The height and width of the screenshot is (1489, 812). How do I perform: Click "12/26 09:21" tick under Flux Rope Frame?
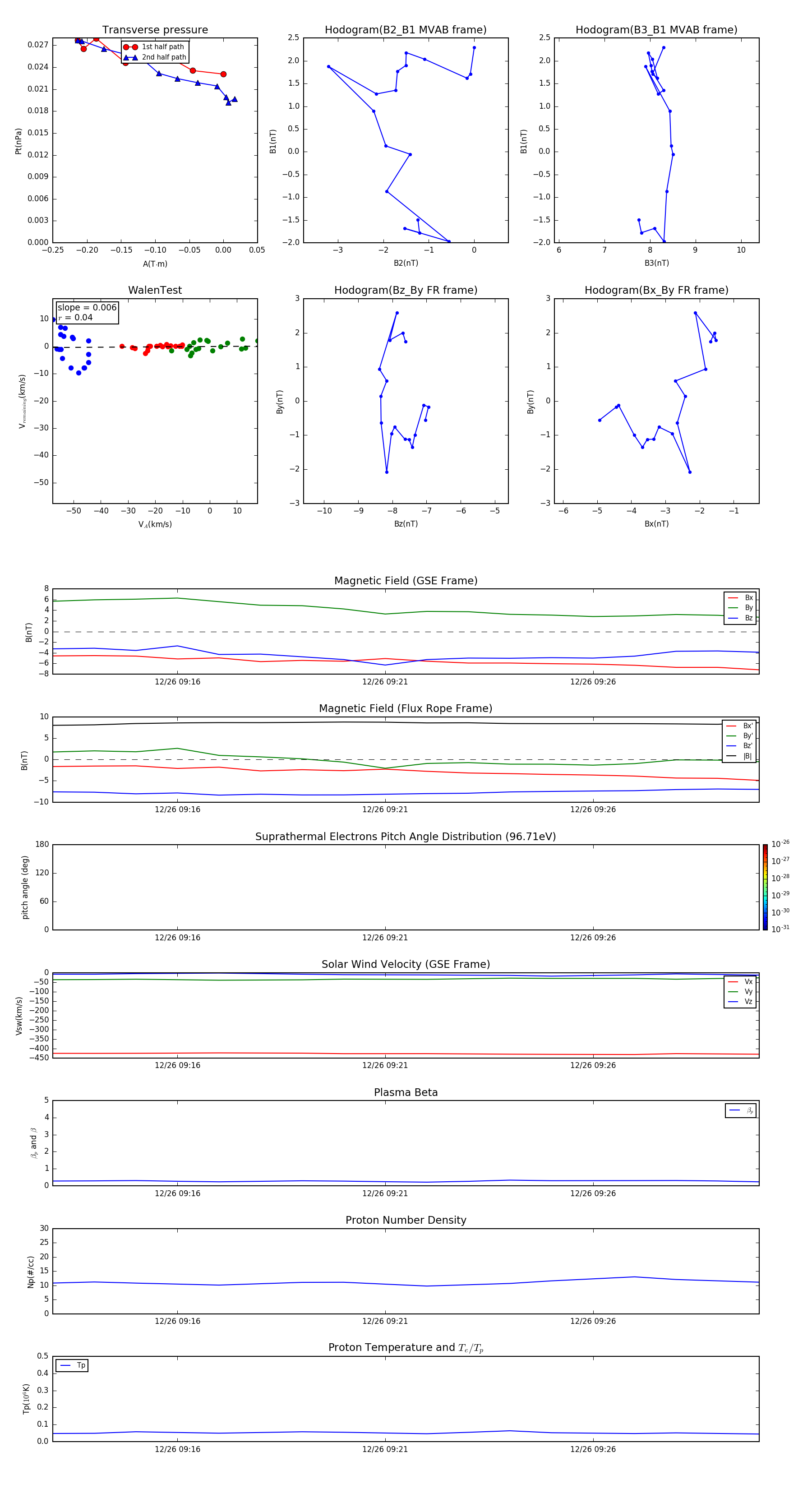coord(385,810)
